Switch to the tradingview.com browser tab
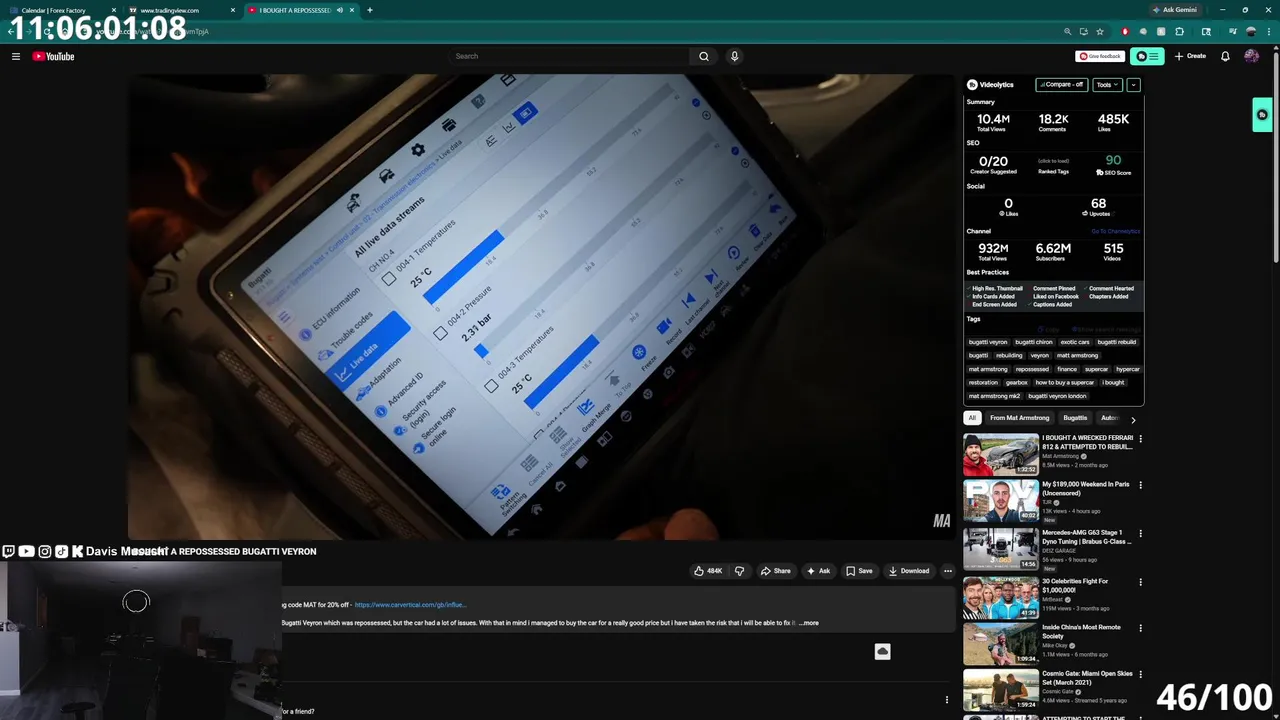This screenshot has width=1280, height=720. click(x=180, y=10)
